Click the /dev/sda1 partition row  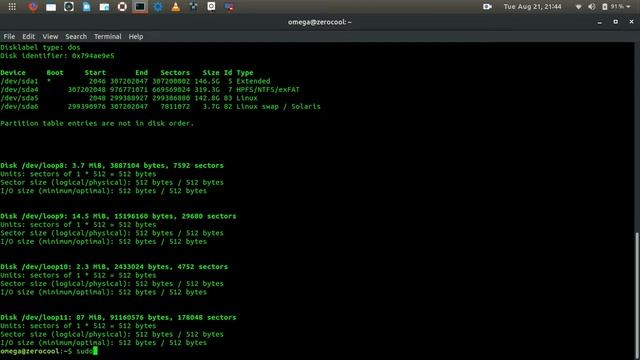(135, 81)
